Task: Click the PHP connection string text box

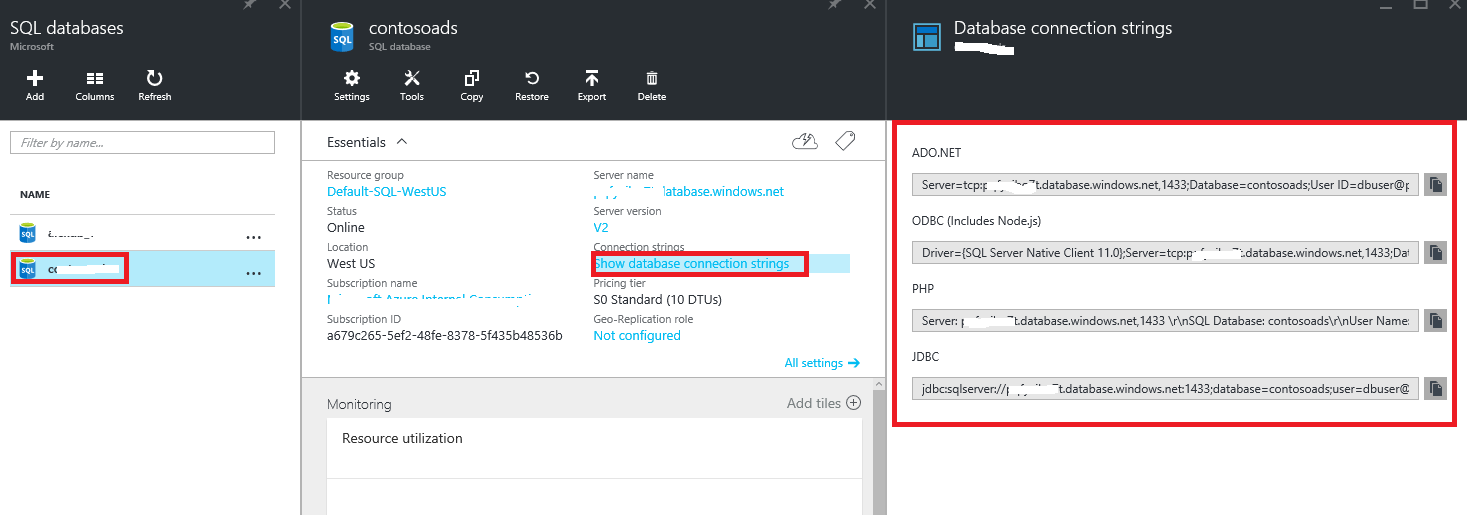Action: (x=1165, y=321)
